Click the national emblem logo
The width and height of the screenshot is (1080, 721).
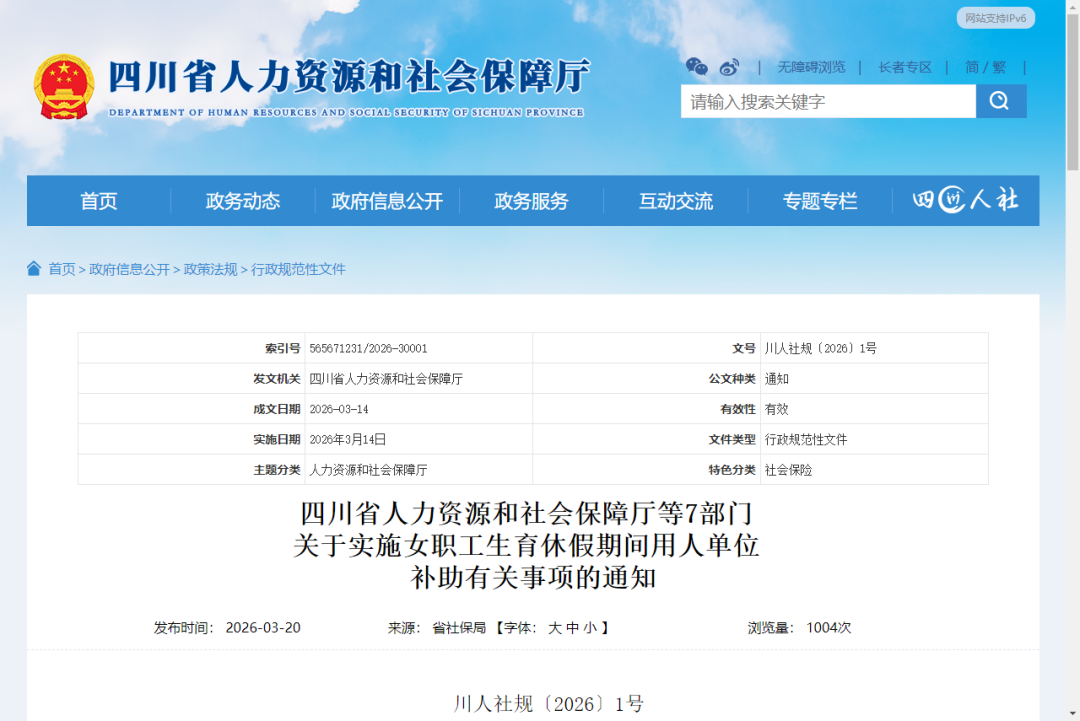(62, 85)
